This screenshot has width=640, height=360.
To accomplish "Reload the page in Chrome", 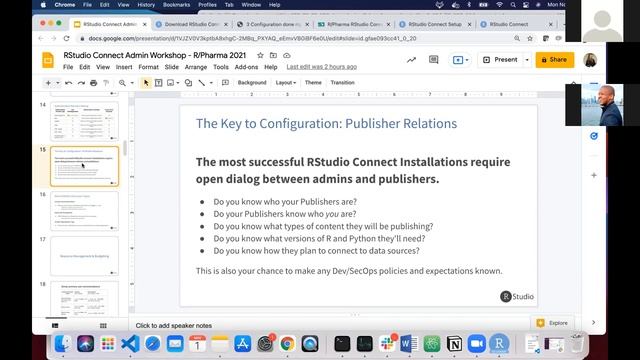I will (x=67, y=38).
